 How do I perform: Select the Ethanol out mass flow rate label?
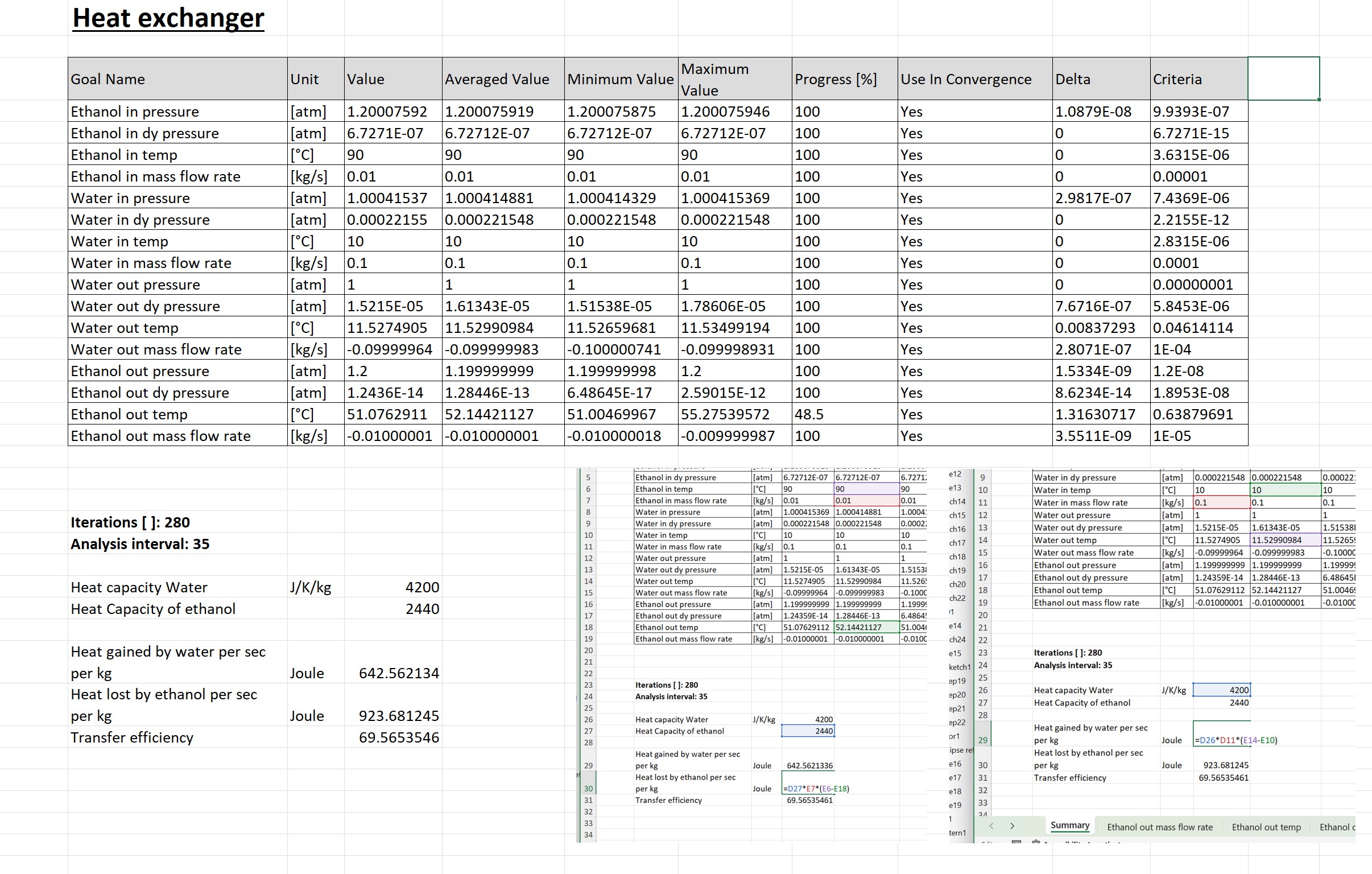pyautogui.click(x=178, y=436)
